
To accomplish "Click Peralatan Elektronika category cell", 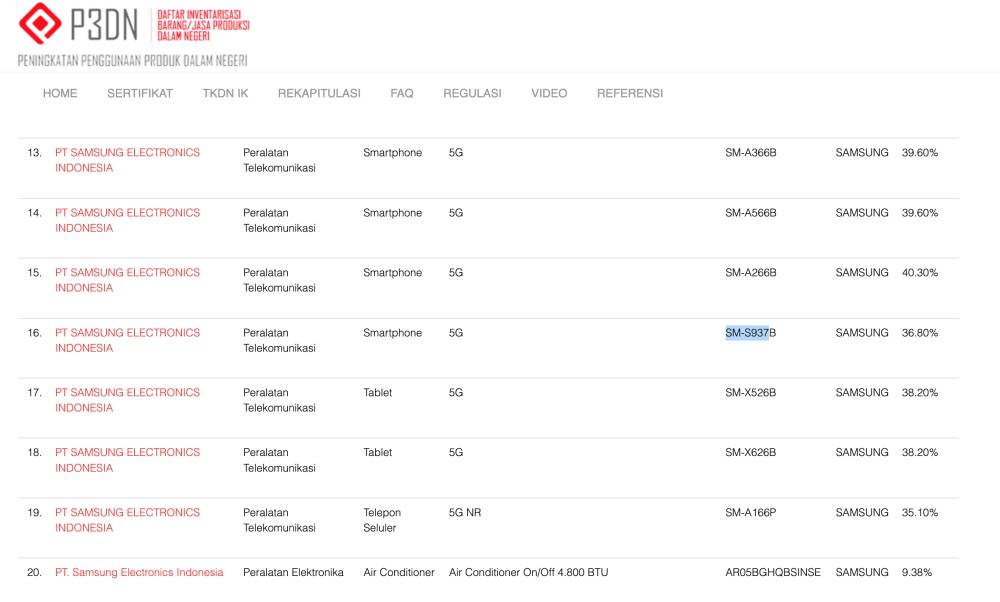I will [x=293, y=572].
